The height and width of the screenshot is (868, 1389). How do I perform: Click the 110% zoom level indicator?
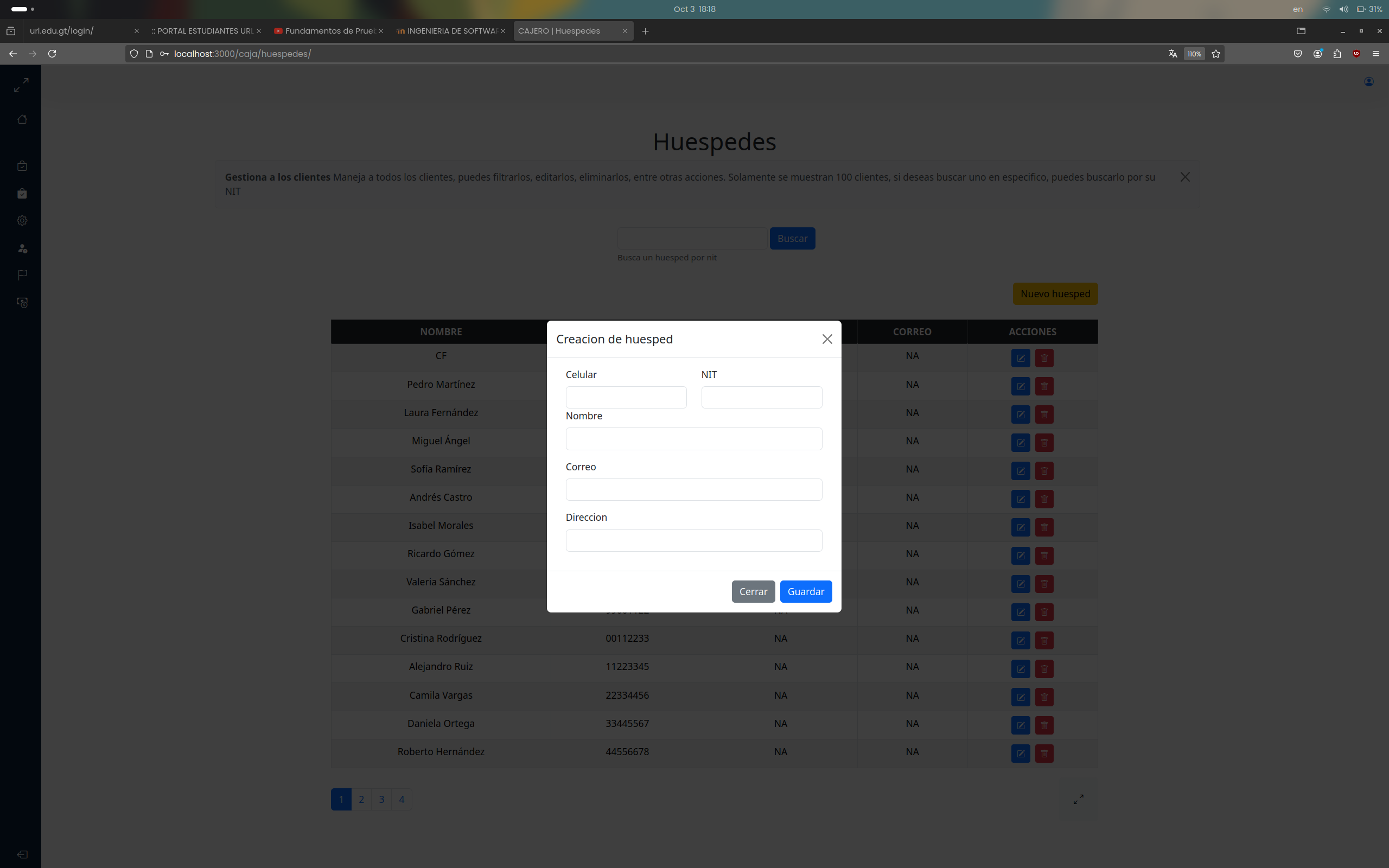[1194, 54]
